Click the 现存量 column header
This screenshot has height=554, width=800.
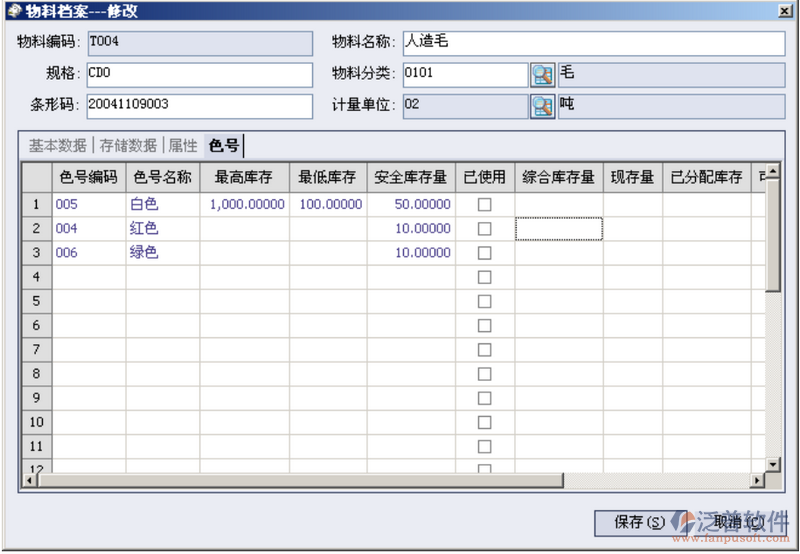point(633,178)
